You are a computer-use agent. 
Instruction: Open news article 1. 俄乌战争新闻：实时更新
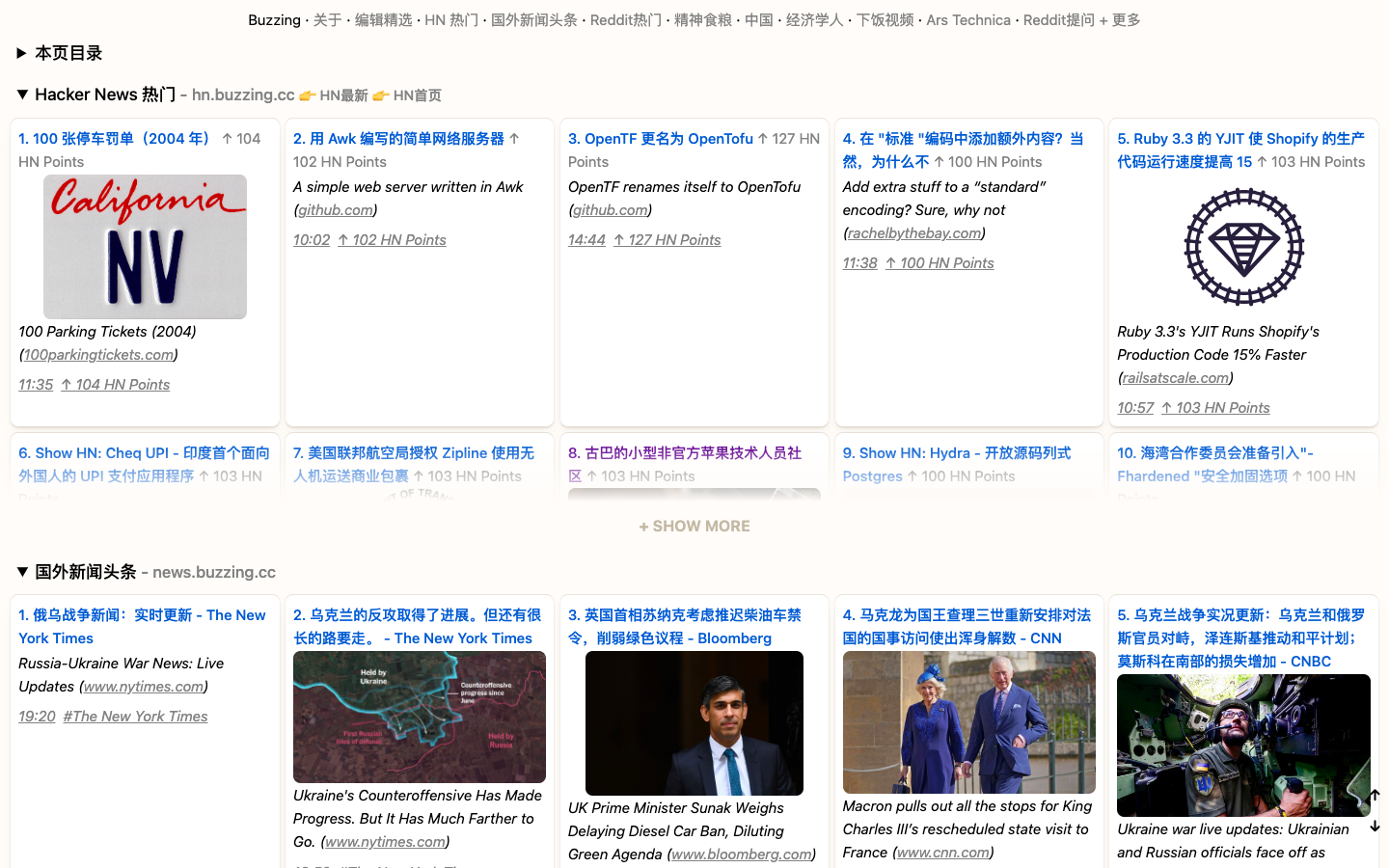coord(142,626)
